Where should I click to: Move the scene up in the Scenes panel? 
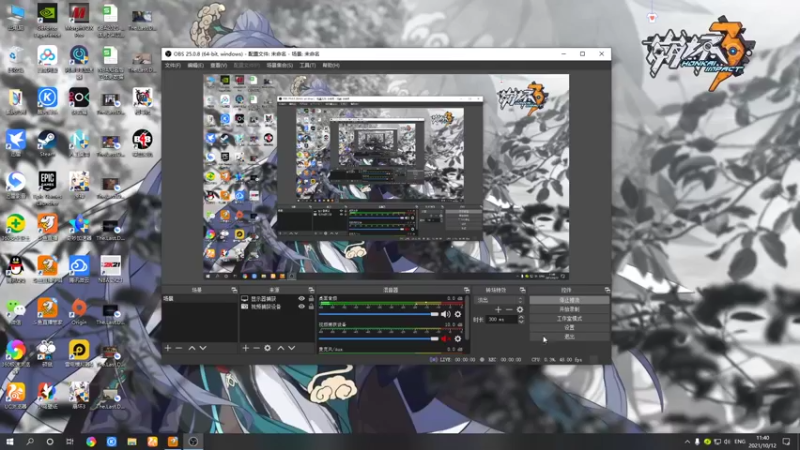pyautogui.click(x=192, y=348)
